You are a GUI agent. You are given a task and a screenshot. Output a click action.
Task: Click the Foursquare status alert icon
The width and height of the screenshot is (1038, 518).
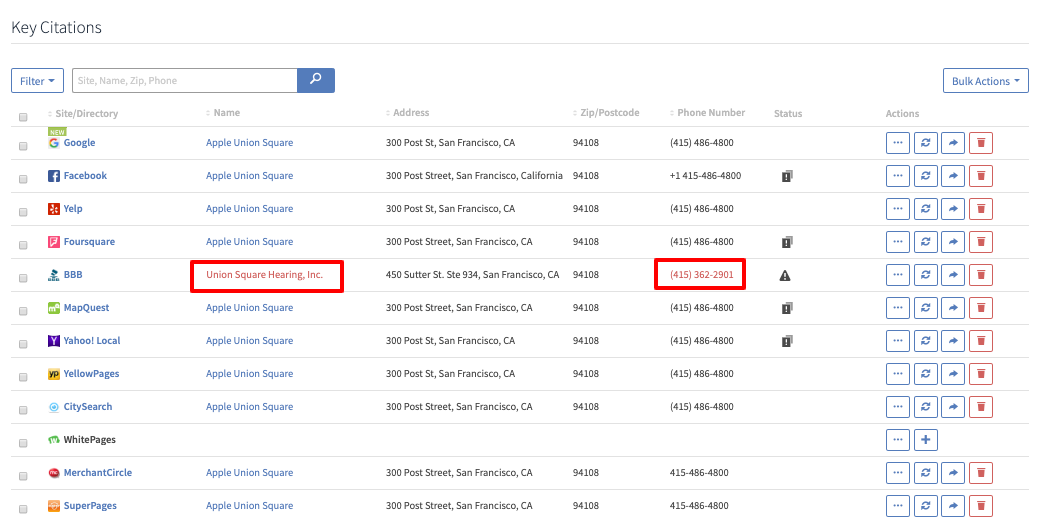[786, 242]
